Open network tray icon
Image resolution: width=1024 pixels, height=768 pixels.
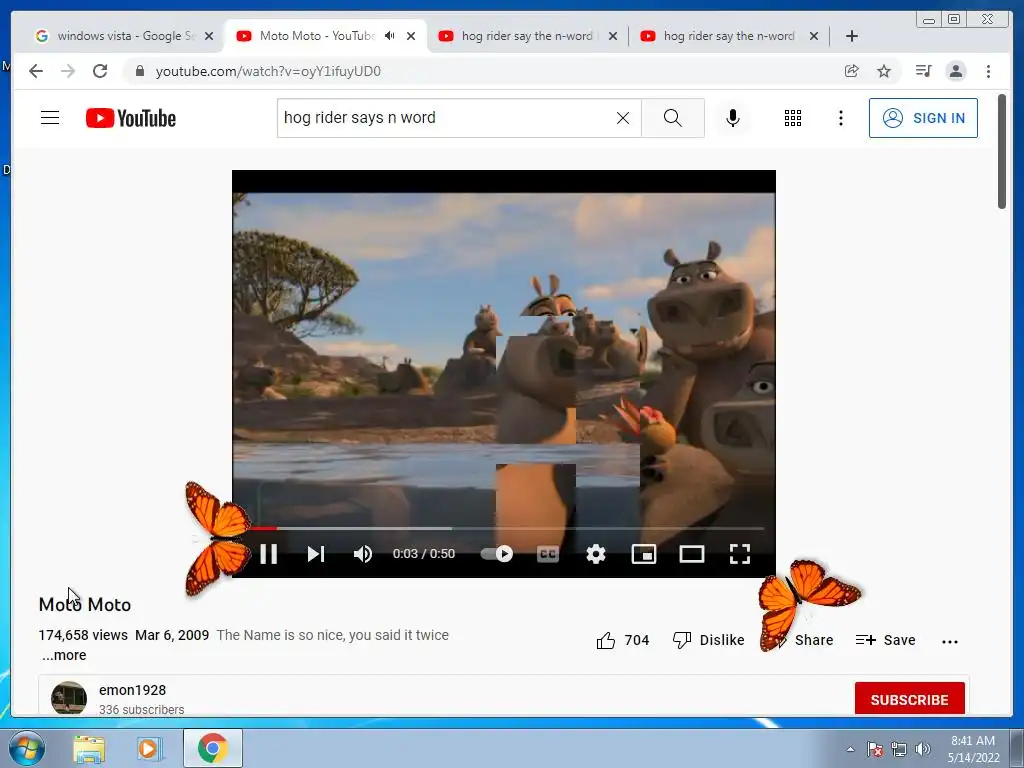899,749
